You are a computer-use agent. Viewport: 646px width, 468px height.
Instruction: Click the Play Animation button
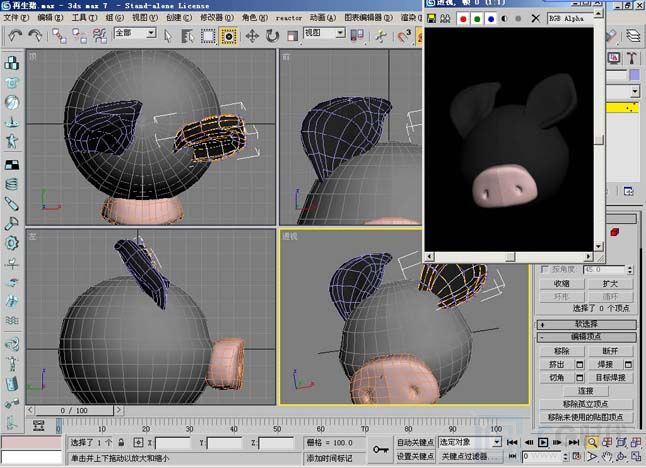point(543,442)
